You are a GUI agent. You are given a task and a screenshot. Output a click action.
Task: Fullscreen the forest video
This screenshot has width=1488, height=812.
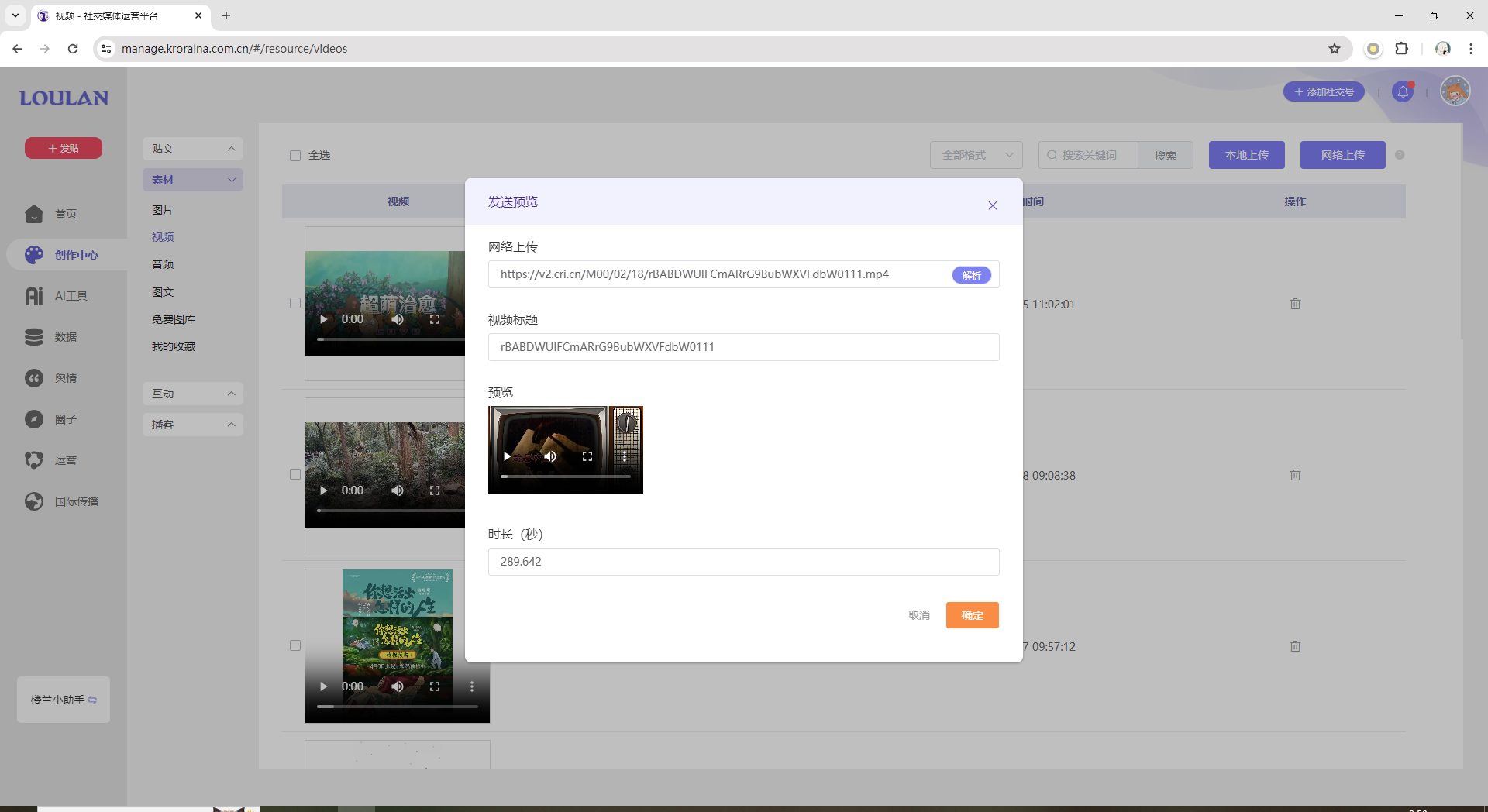click(435, 490)
